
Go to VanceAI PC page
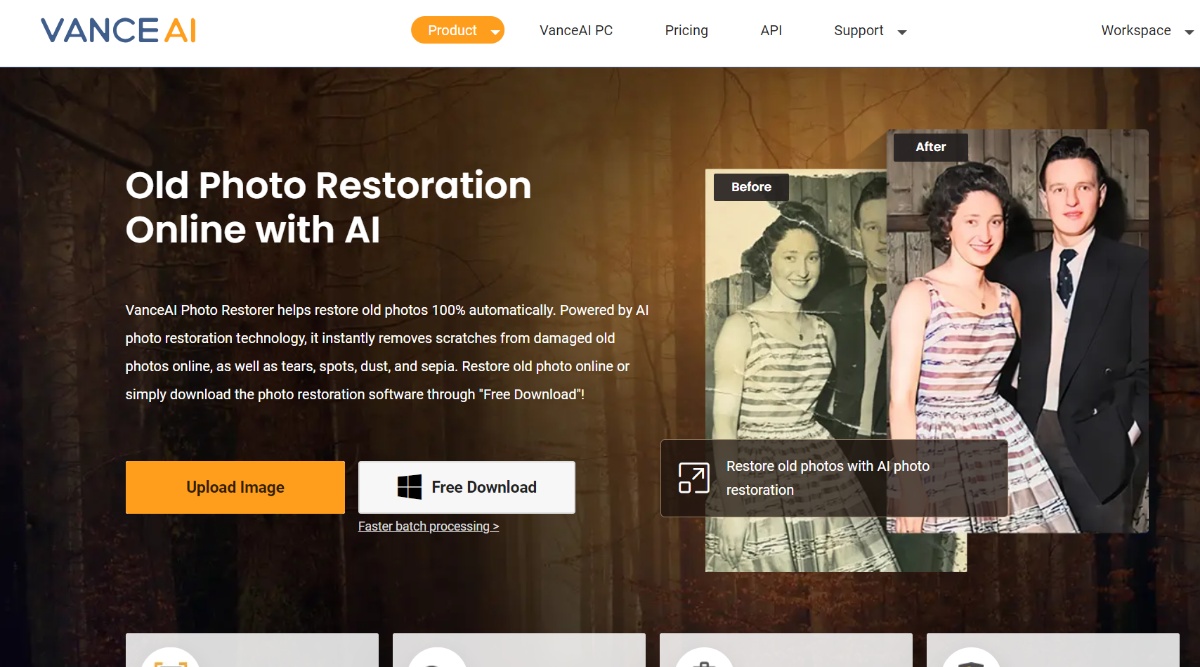[576, 30]
